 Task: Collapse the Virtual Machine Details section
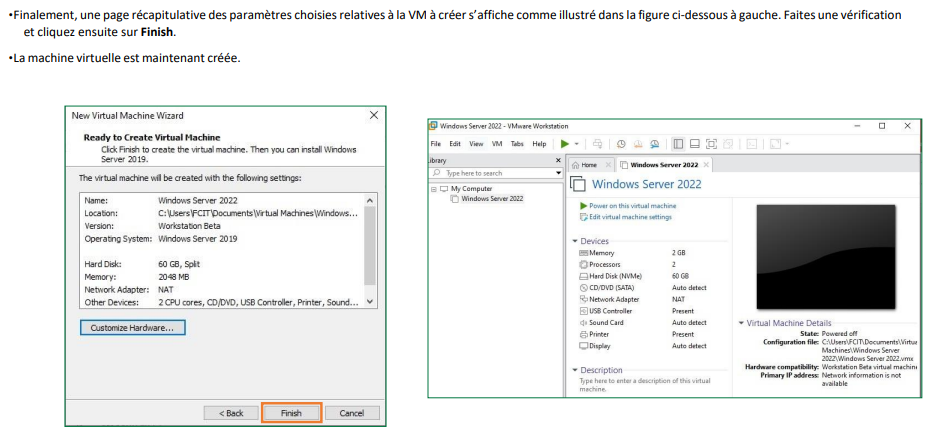click(741, 323)
